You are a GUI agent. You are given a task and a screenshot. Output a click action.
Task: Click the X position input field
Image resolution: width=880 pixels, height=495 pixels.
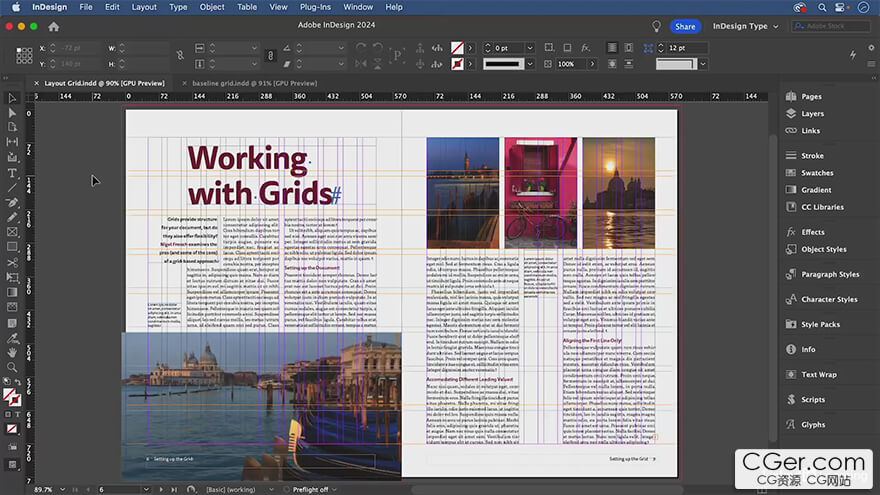tap(77, 48)
